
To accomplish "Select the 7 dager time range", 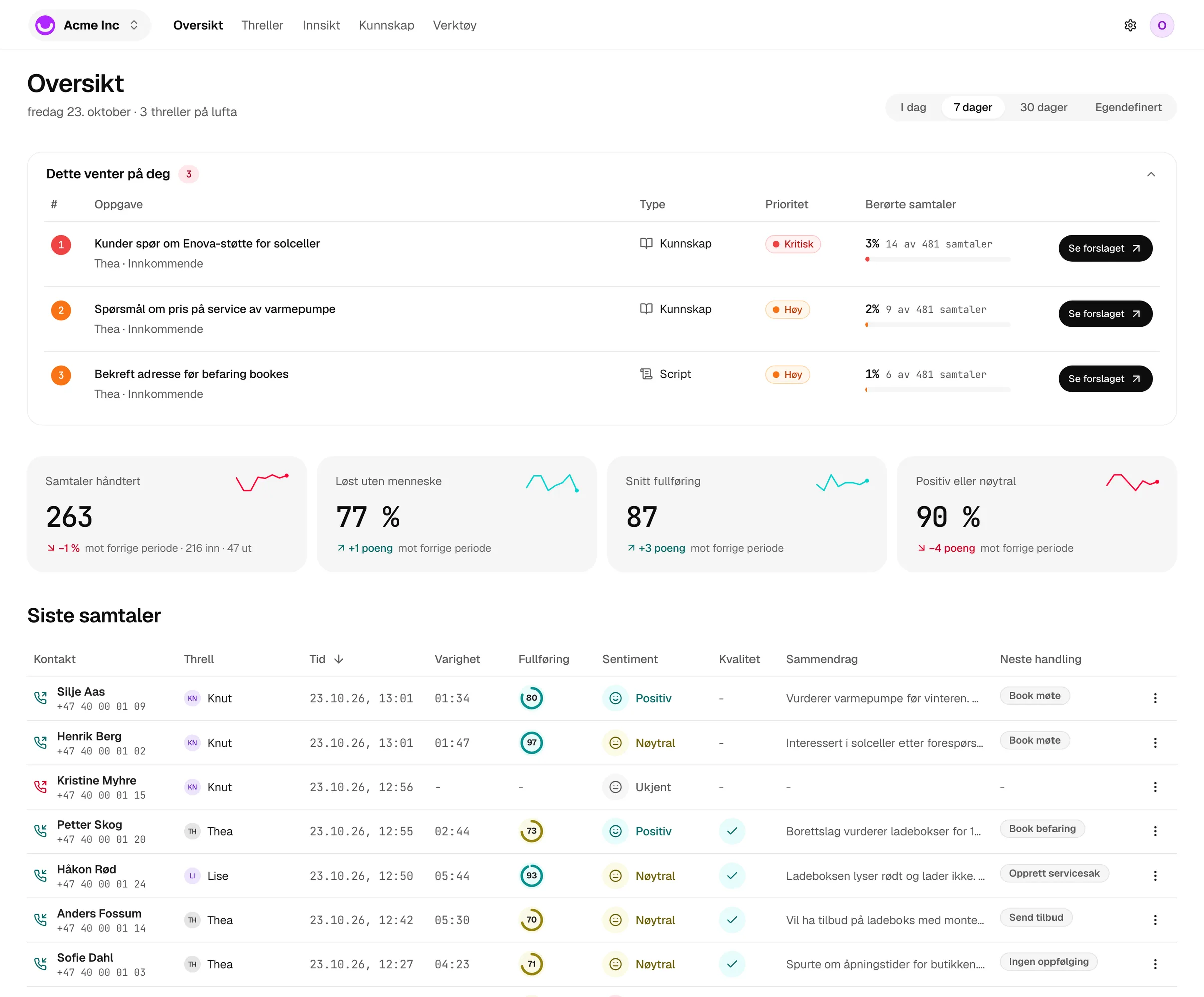I will [x=972, y=108].
